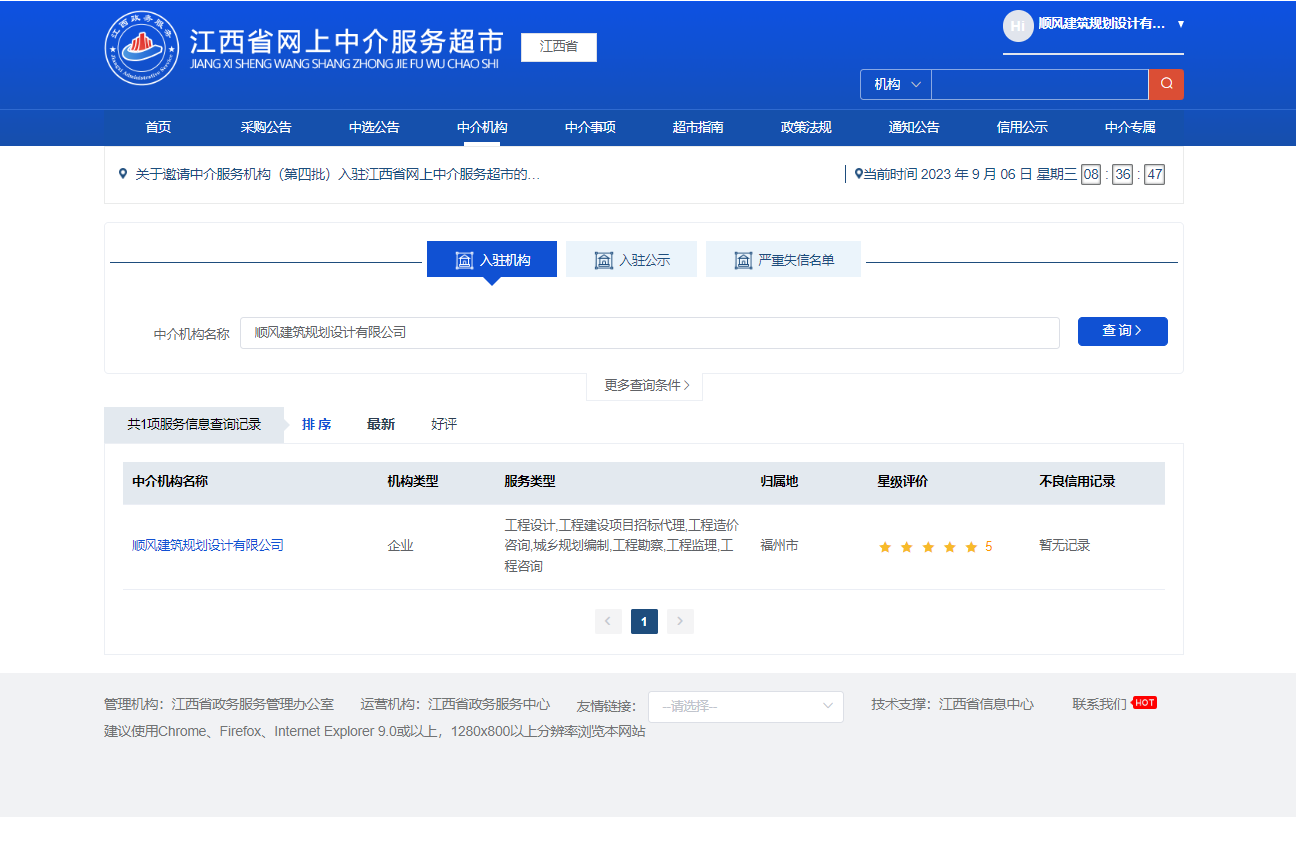Click the site title 江西省网上中介服务超市
This screenshot has height=864, width=1296.
tap(347, 41)
